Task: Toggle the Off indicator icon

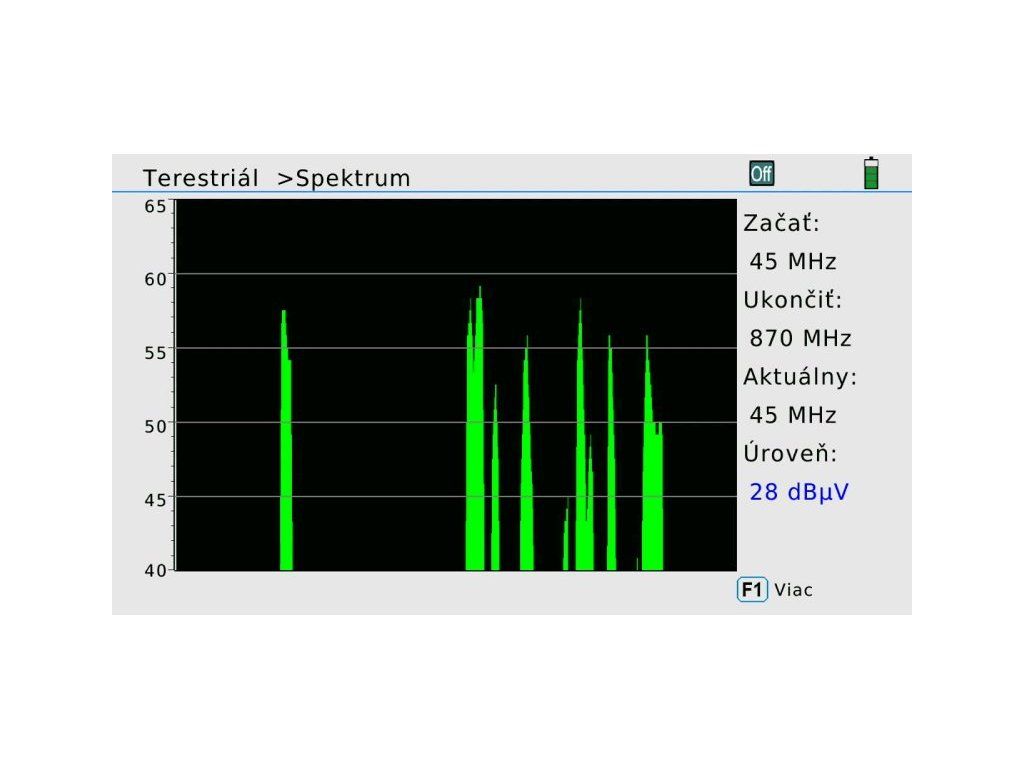Action: coord(761,173)
